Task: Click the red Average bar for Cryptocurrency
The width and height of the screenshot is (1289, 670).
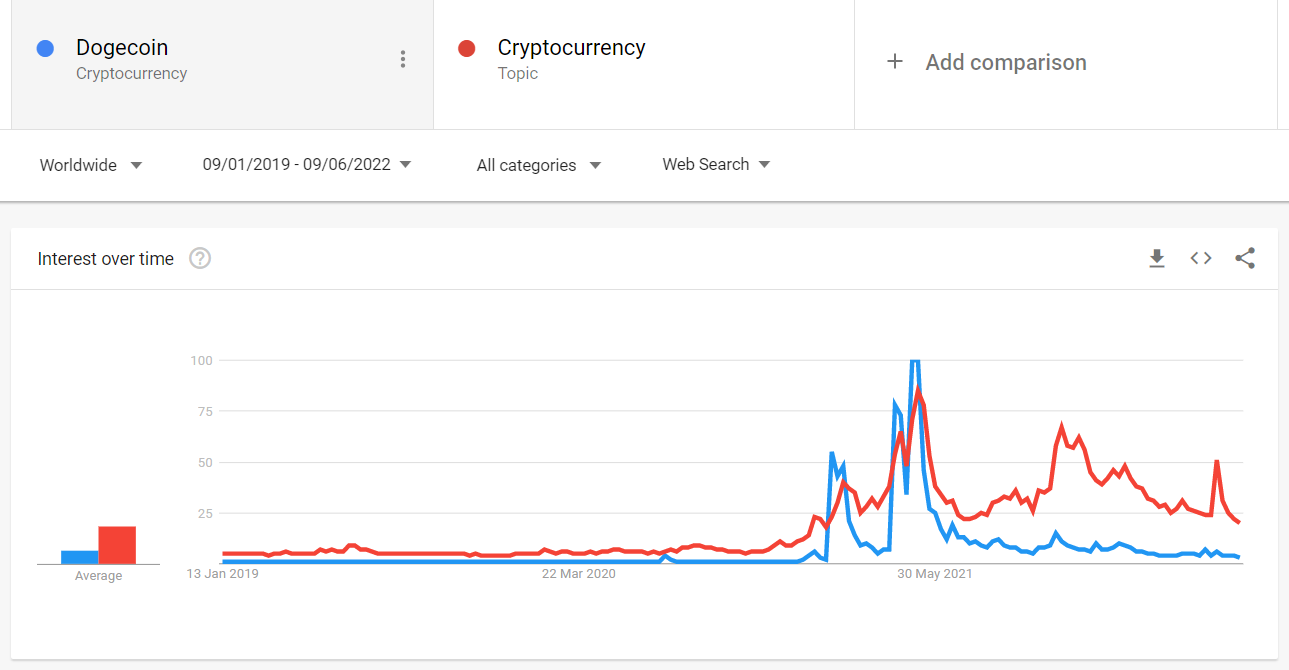Action: [117, 545]
